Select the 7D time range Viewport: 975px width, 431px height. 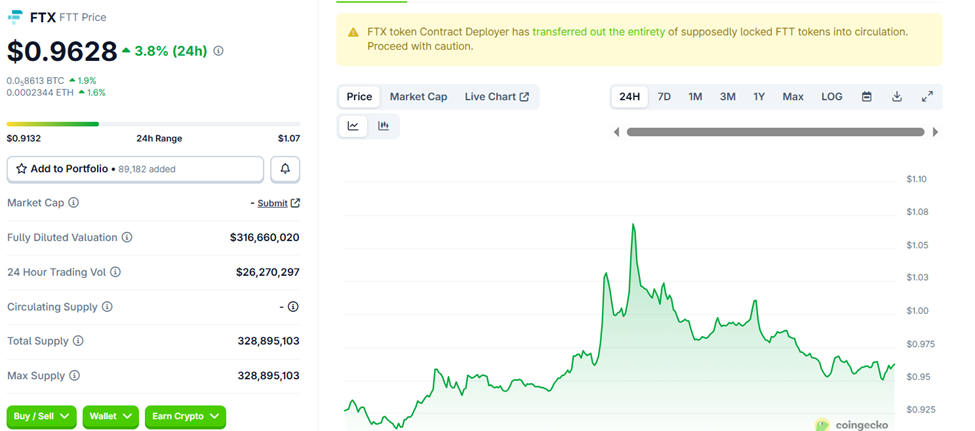point(664,97)
